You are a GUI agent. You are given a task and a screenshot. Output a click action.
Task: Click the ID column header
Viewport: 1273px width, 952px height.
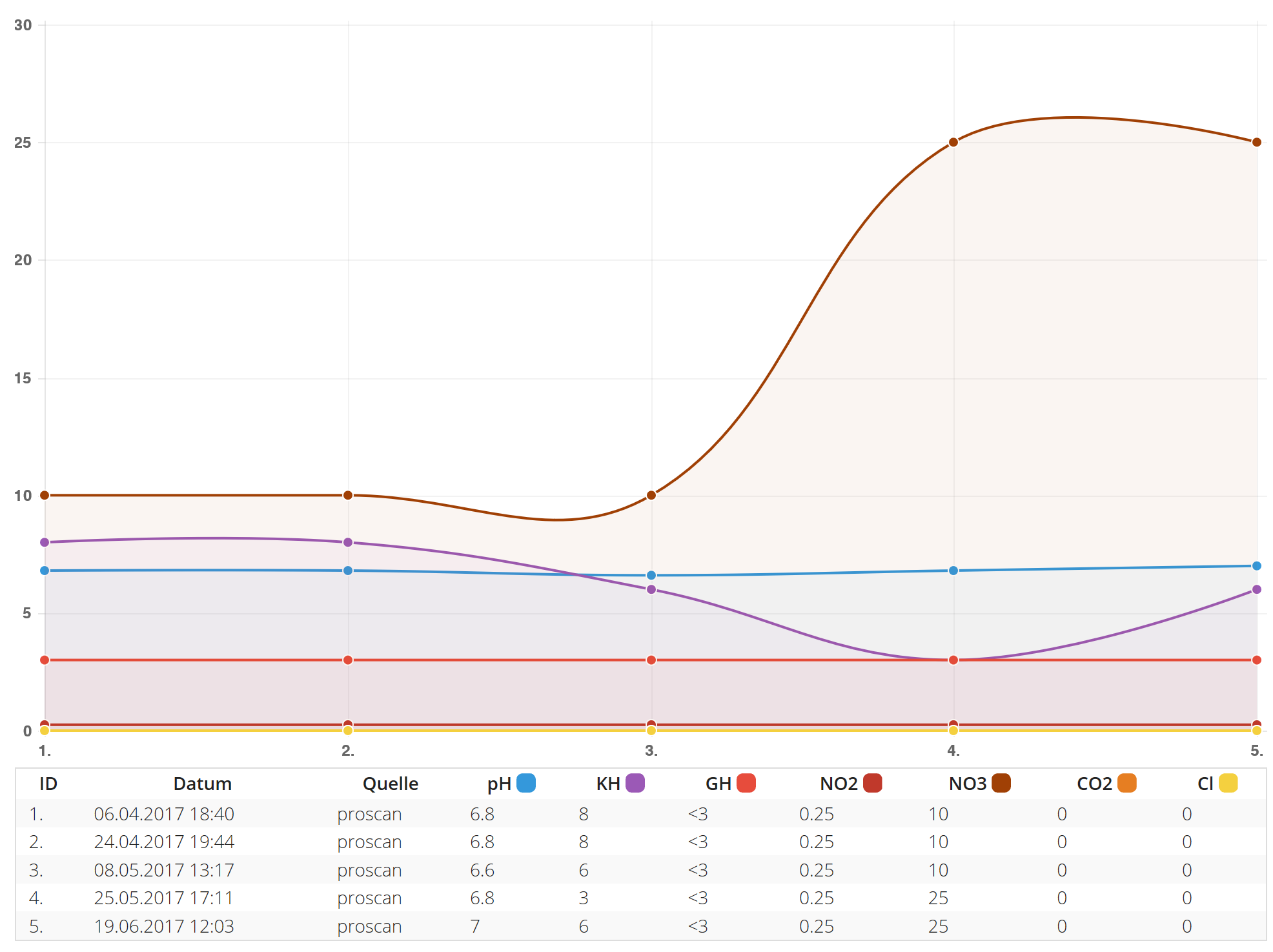(48, 784)
